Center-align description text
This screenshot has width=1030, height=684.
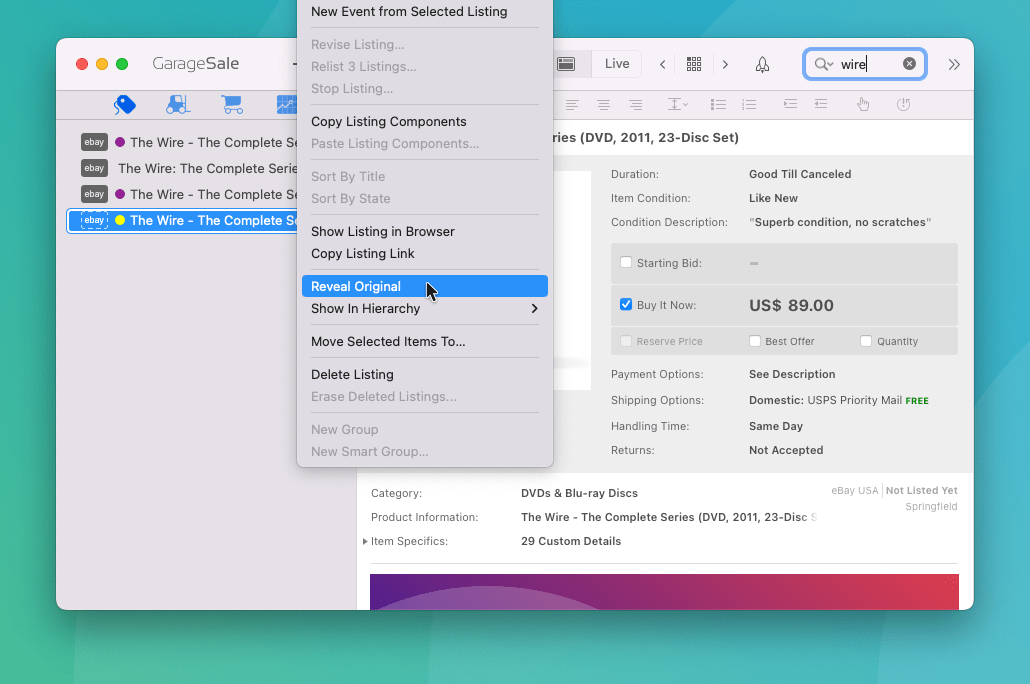click(604, 104)
